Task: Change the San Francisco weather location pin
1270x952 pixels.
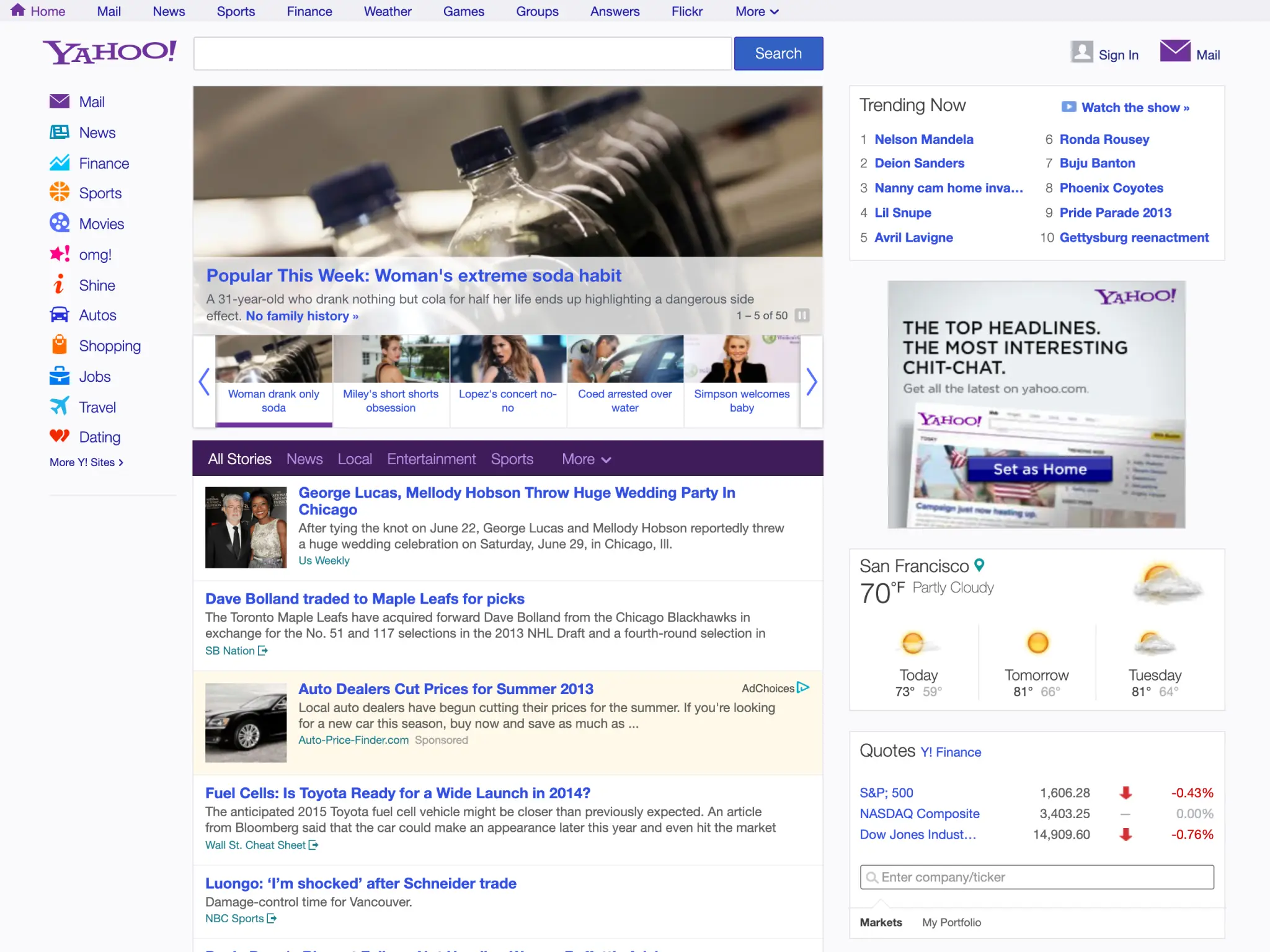Action: (x=979, y=565)
